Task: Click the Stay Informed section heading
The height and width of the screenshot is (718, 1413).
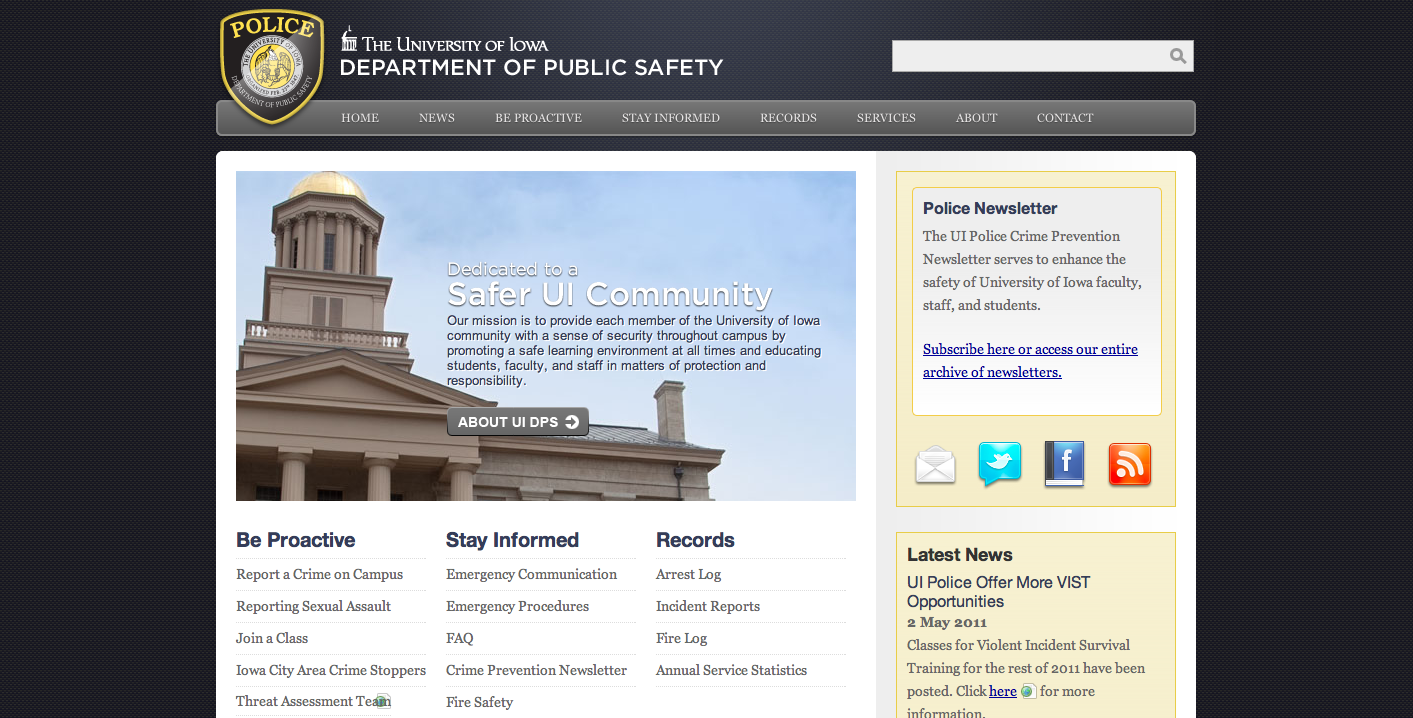Action: pos(513,540)
